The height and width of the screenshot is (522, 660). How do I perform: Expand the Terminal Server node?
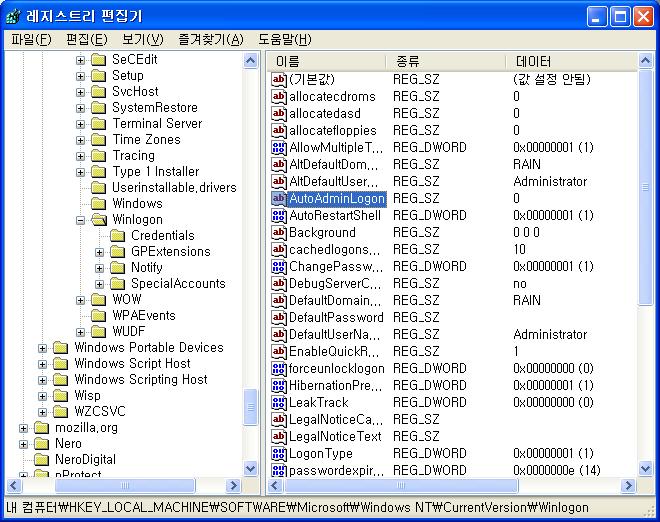[x=80, y=124]
